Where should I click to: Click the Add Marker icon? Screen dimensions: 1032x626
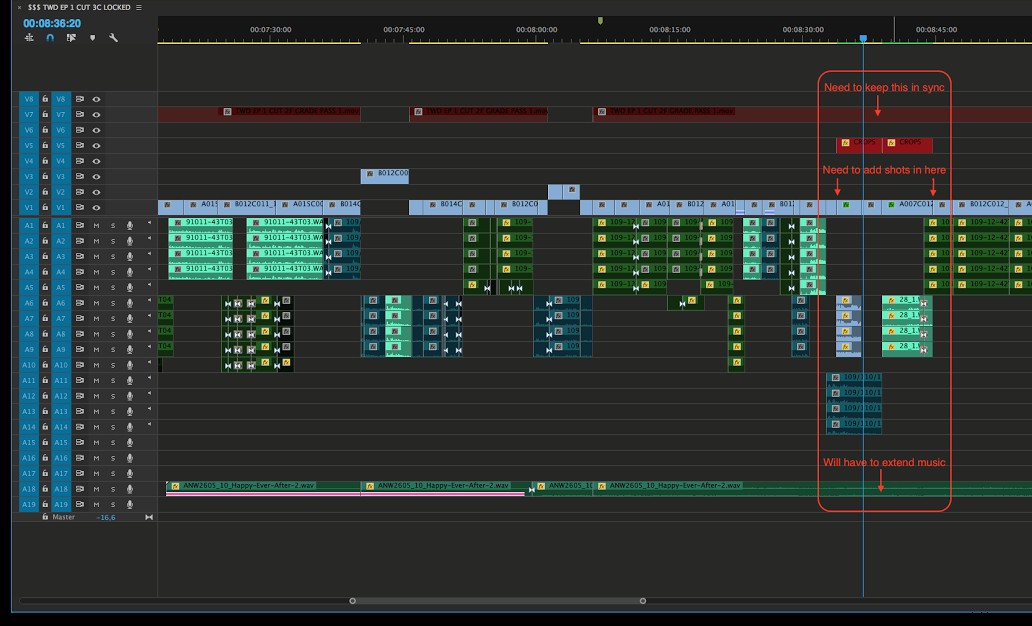[93, 40]
